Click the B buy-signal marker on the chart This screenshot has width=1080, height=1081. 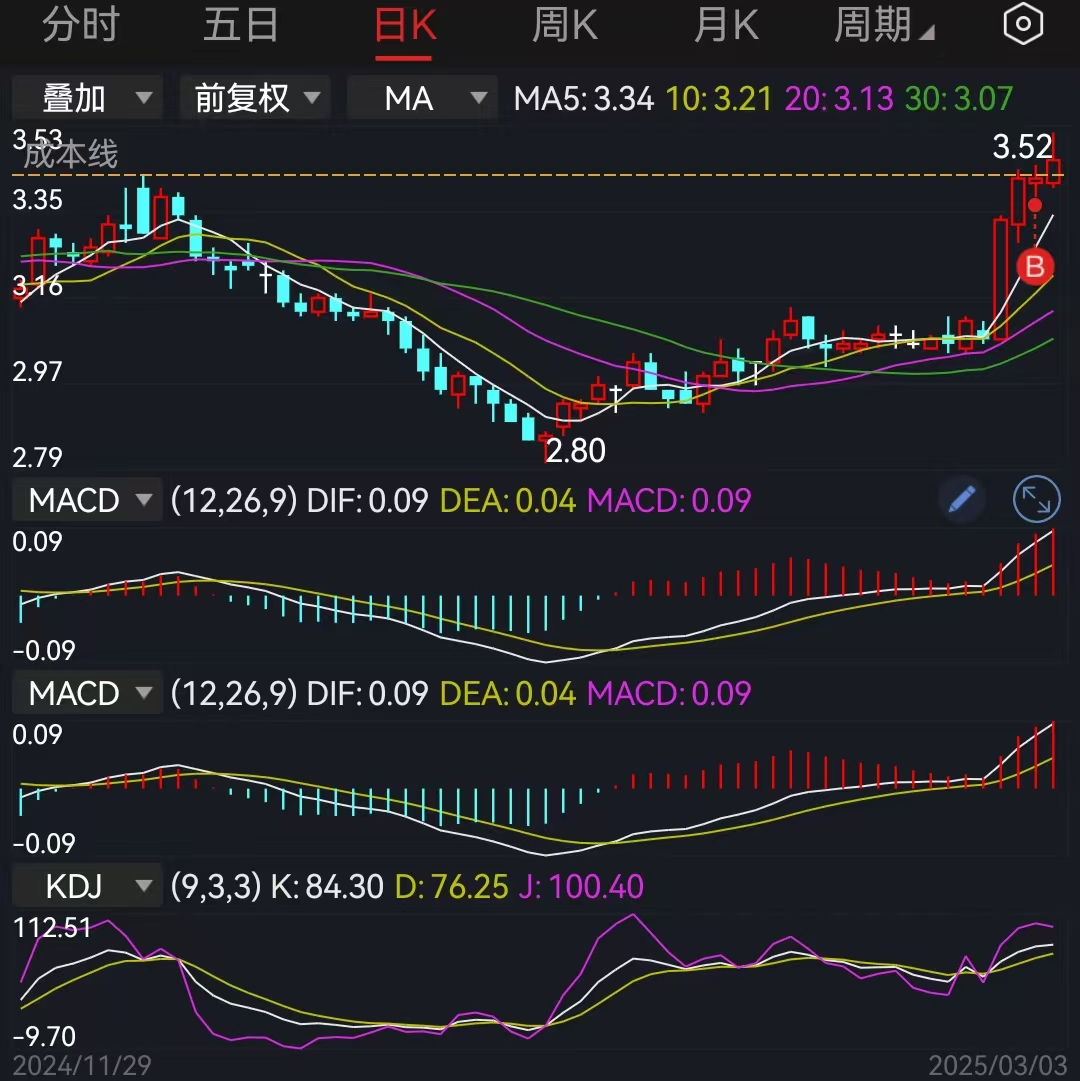pos(1035,267)
